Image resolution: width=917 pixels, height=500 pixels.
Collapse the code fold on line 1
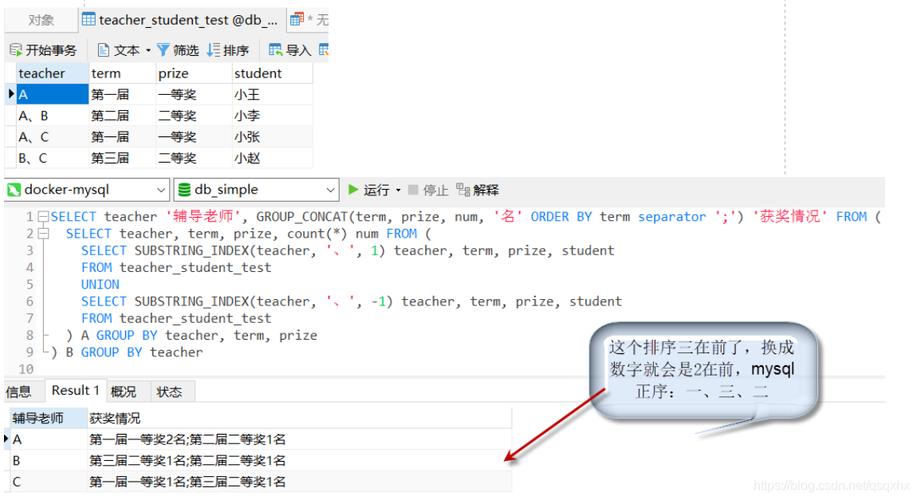coord(43,216)
